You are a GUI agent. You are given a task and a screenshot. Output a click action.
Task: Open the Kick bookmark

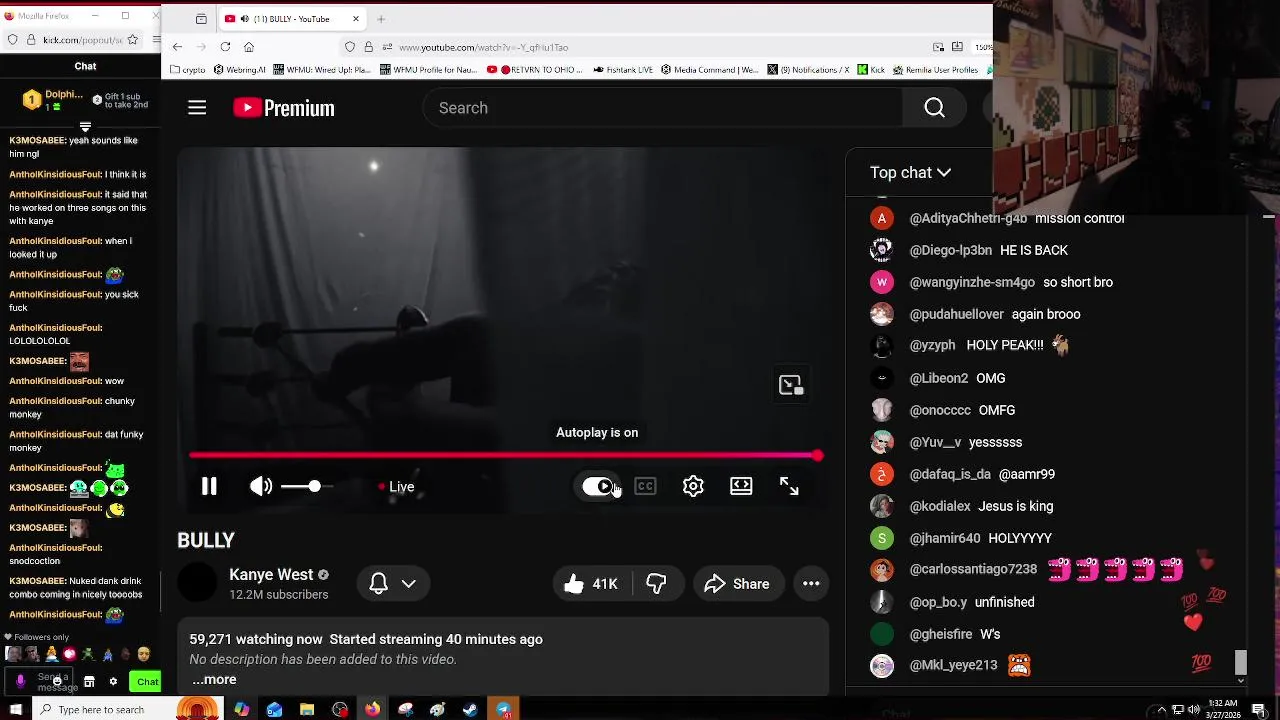tap(872, 70)
